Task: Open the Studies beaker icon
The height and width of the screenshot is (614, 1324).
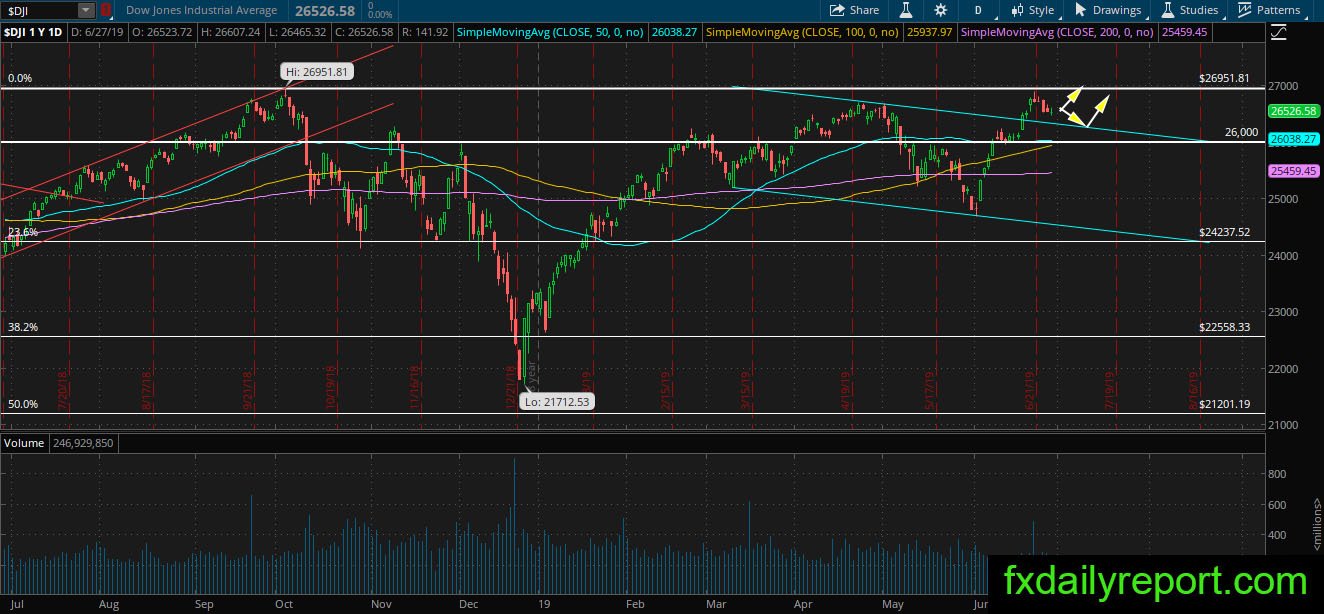Action: click(1189, 10)
